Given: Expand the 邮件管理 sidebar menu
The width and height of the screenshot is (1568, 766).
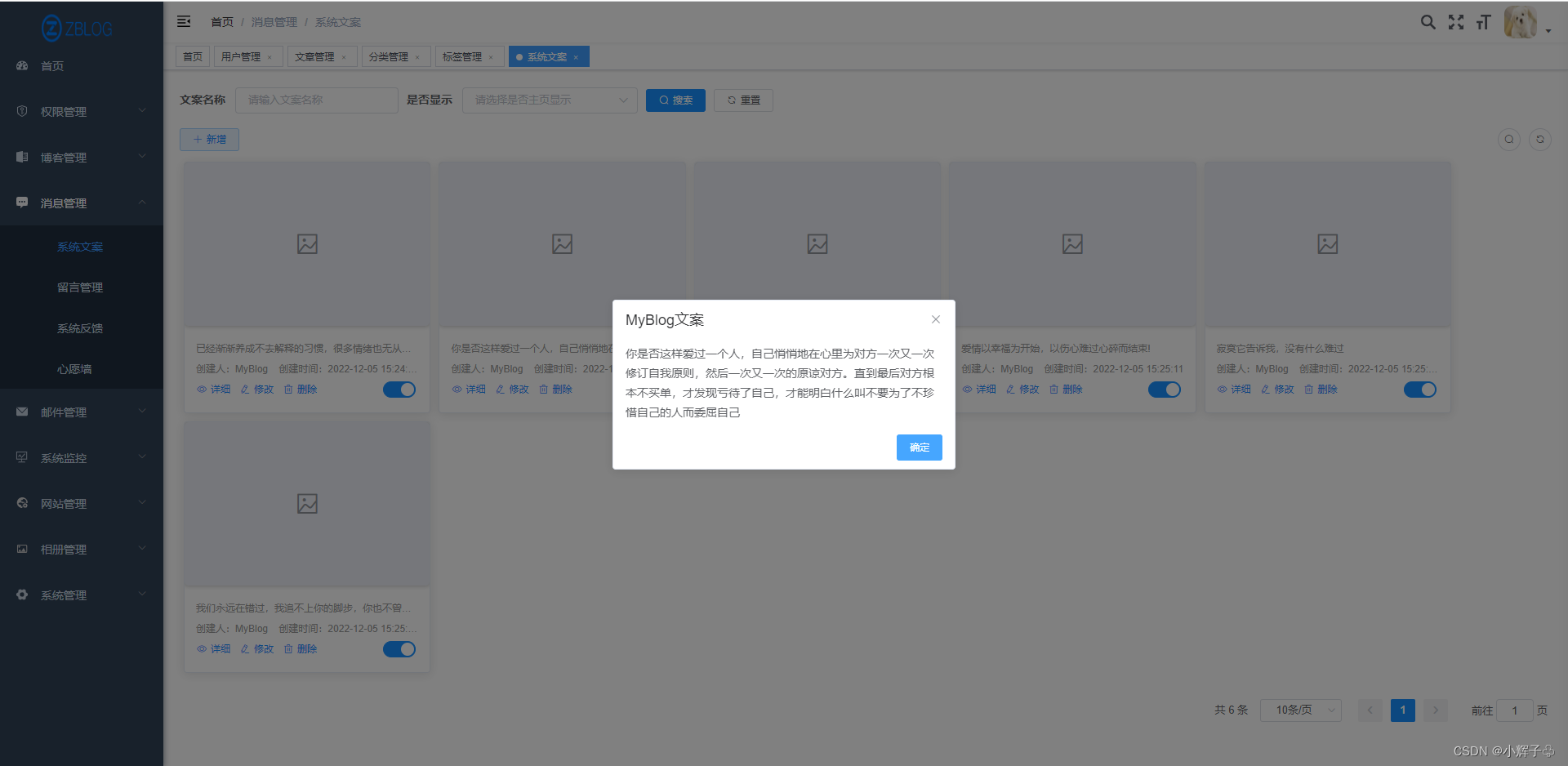Looking at the screenshot, I should pos(82,412).
